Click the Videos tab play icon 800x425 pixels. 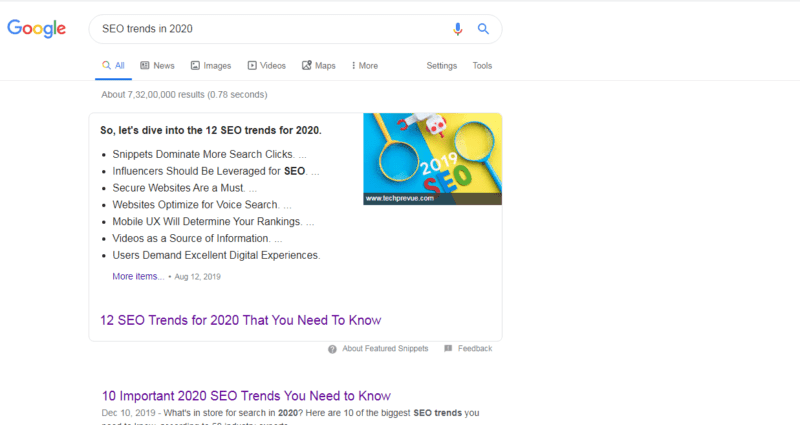pos(252,65)
